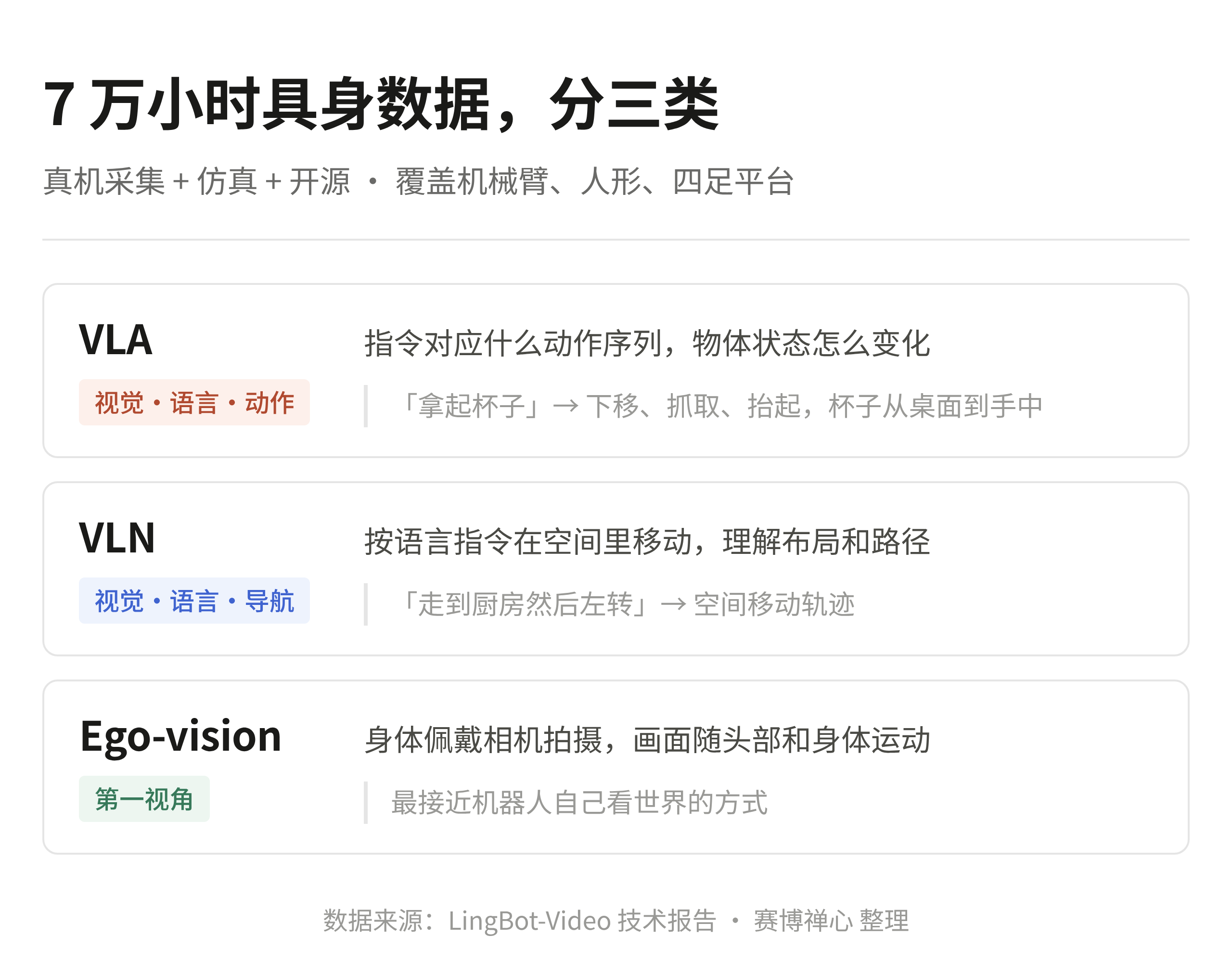Click the red tag 视觉·语言·动作

point(194,403)
